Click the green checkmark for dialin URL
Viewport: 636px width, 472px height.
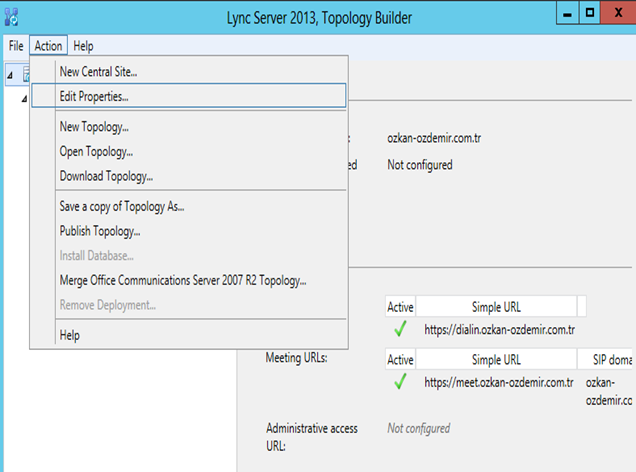click(x=400, y=329)
